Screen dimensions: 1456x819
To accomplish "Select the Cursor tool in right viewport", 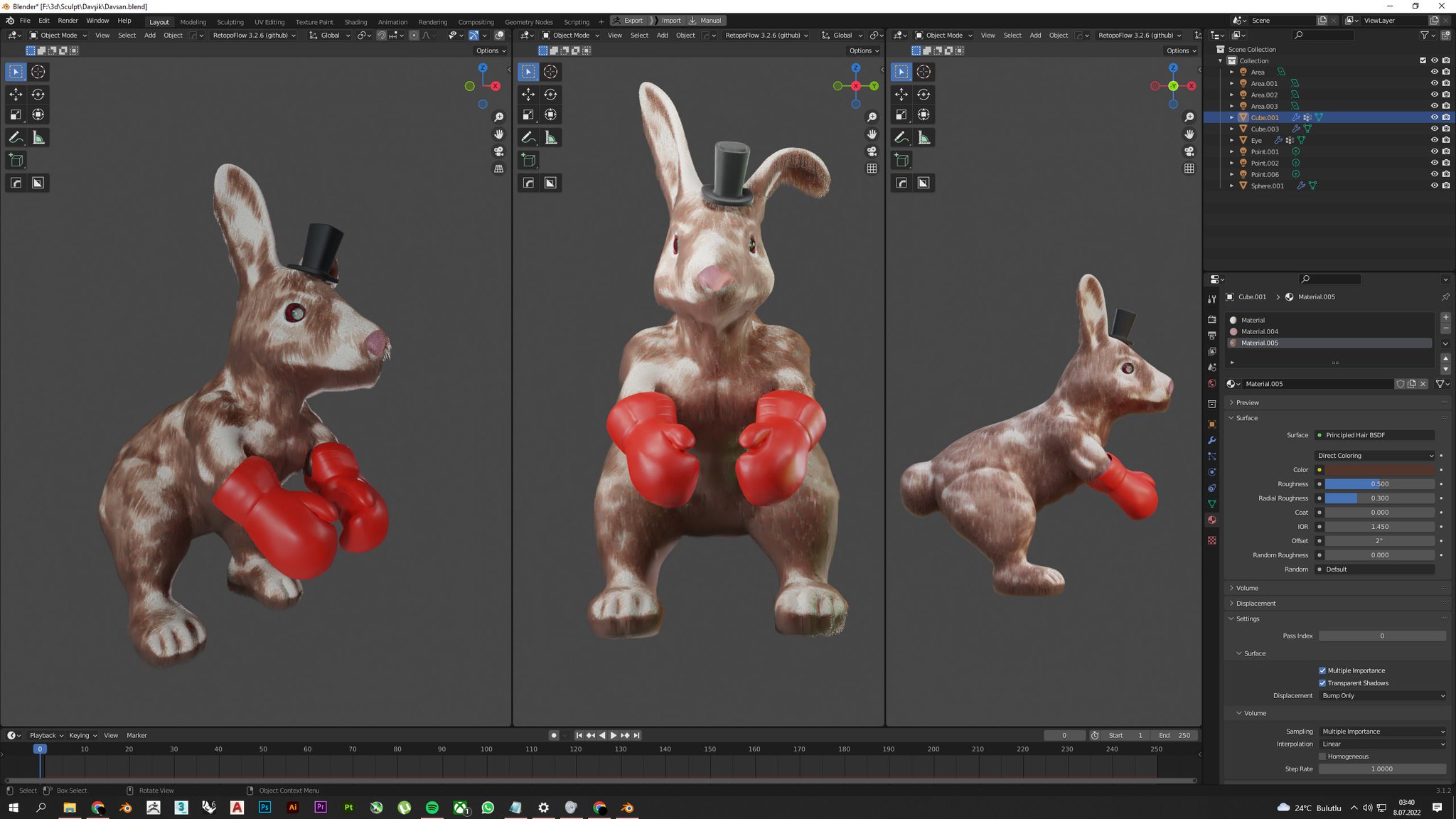I will tap(924, 72).
